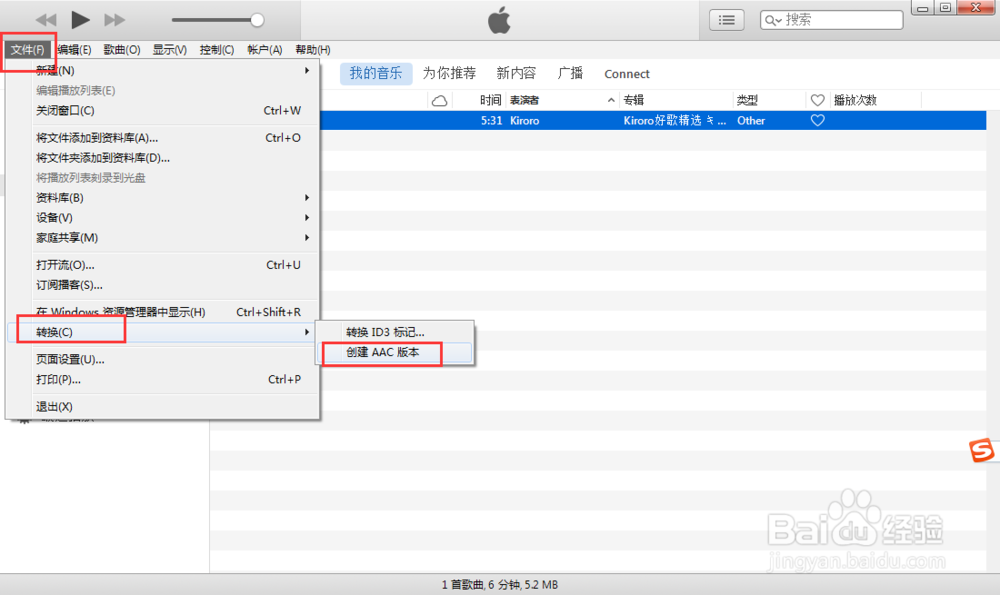Expand the 新建(N) submenu
This screenshot has height=595, width=1000.
pyautogui.click(x=163, y=70)
